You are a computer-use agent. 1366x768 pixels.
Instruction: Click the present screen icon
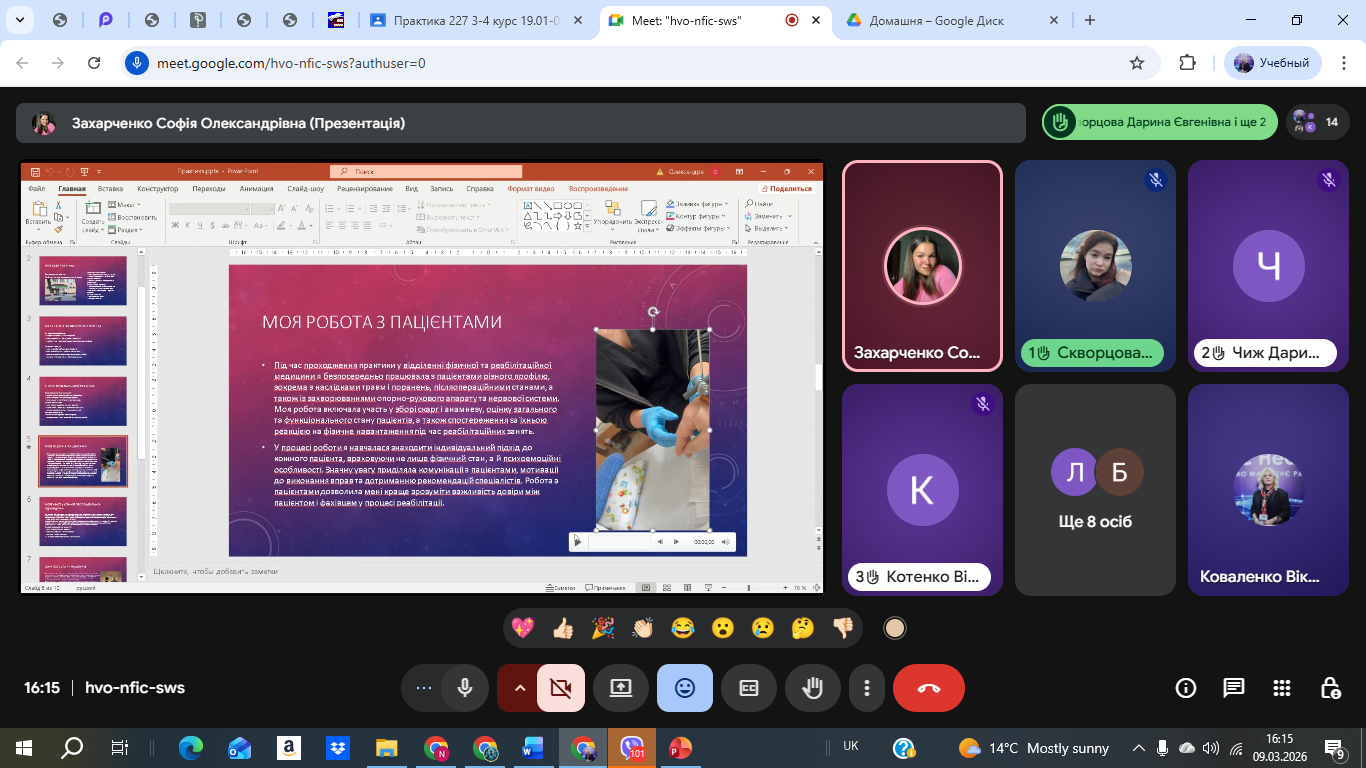[x=621, y=688]
